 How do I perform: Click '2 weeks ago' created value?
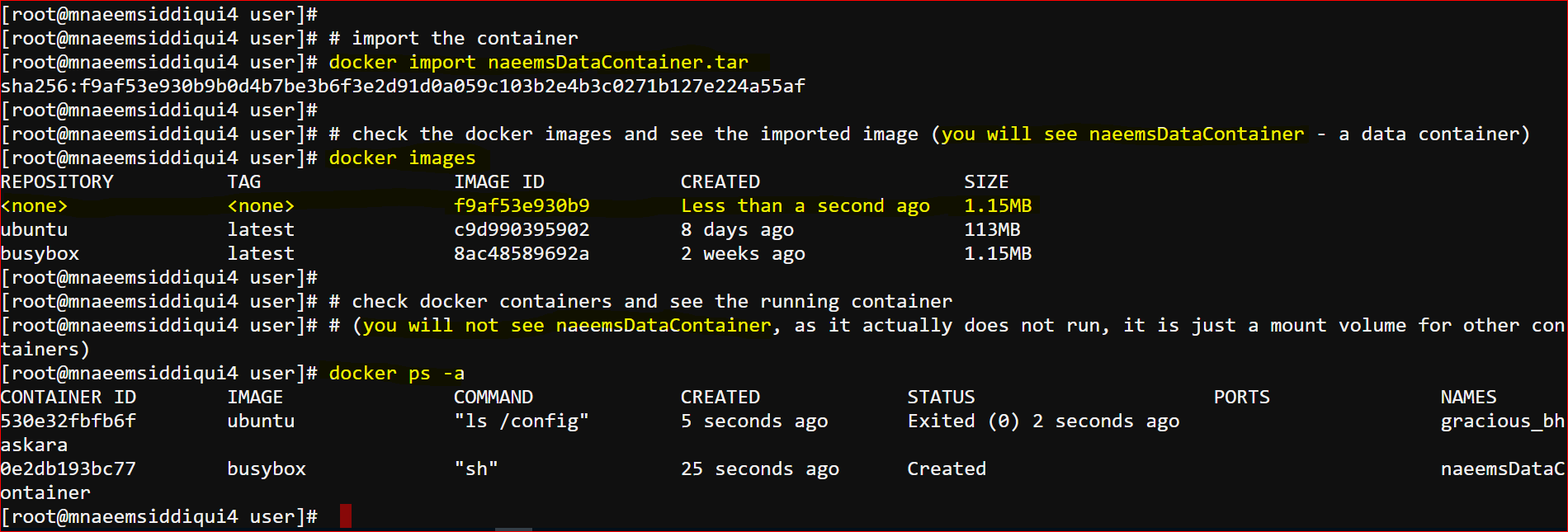[x=743, y=254]
